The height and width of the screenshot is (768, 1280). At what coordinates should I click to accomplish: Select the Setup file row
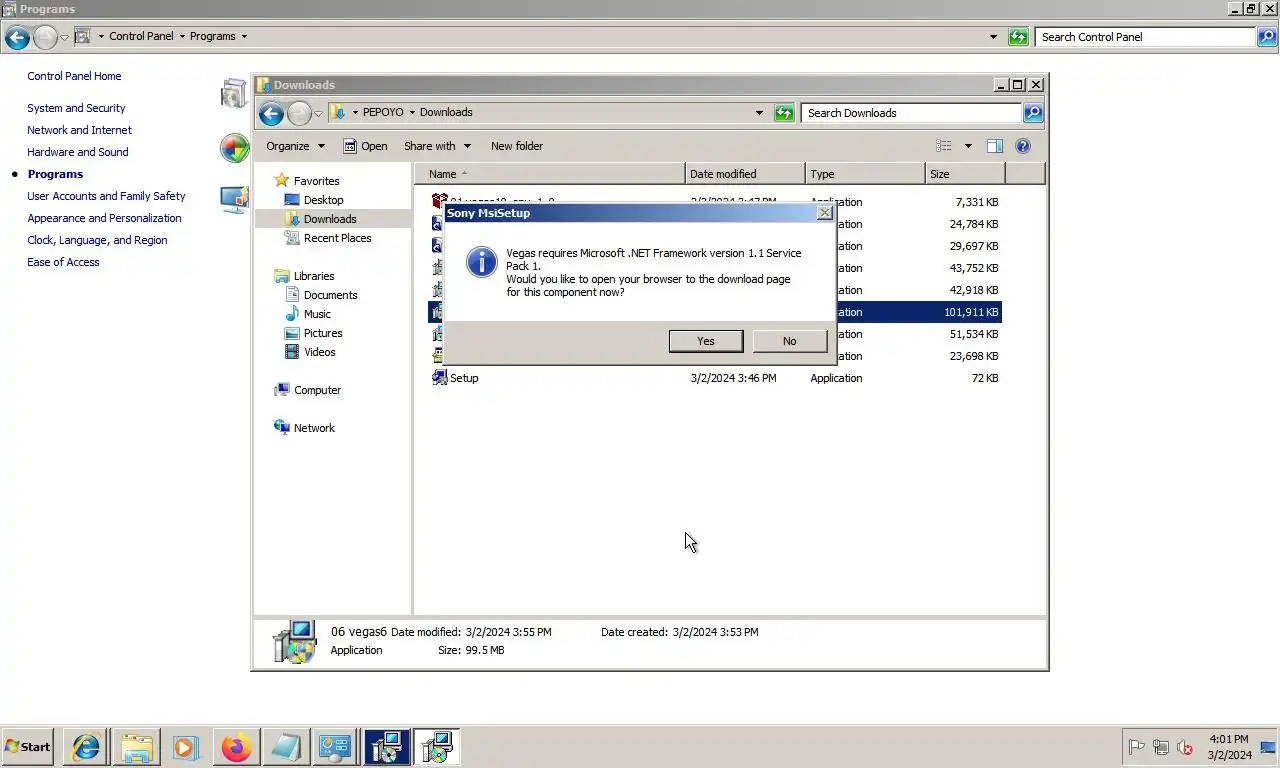tap(715, 378)
